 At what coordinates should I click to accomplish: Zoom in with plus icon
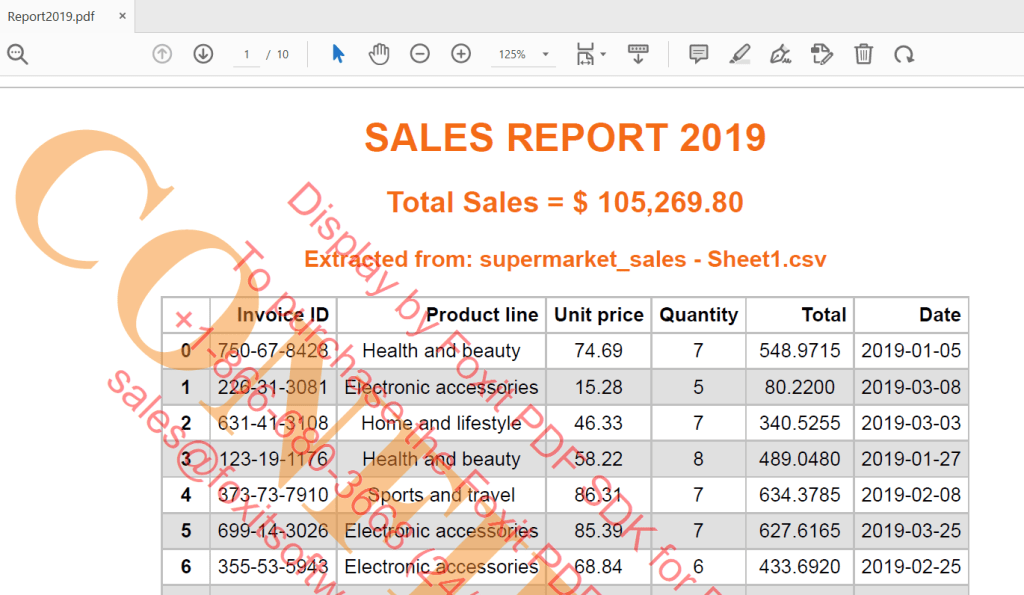[x=461, y=54]
